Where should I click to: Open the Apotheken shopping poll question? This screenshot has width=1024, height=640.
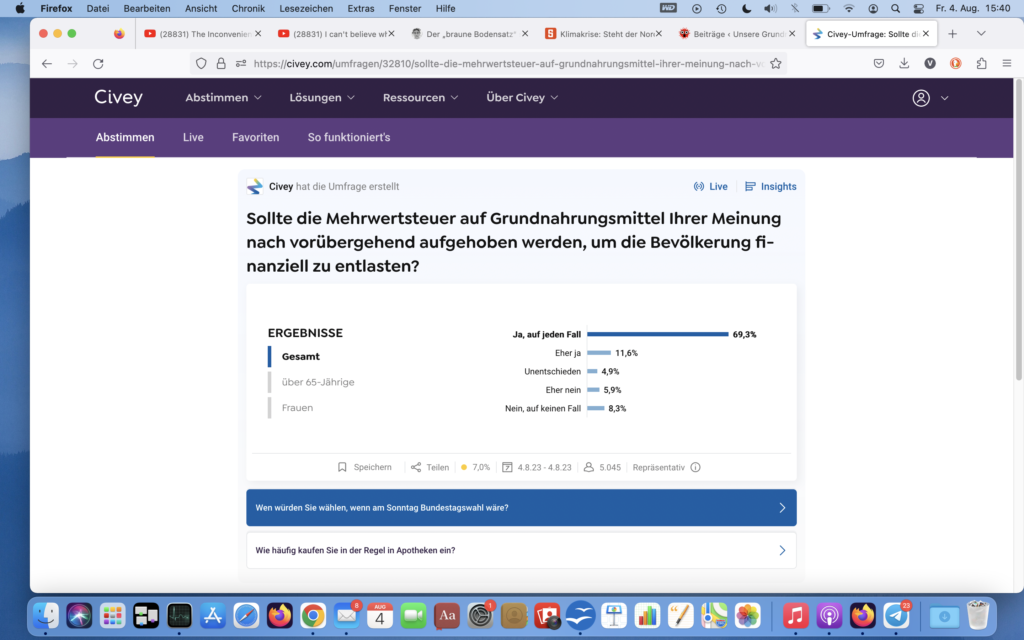point(521,550)
